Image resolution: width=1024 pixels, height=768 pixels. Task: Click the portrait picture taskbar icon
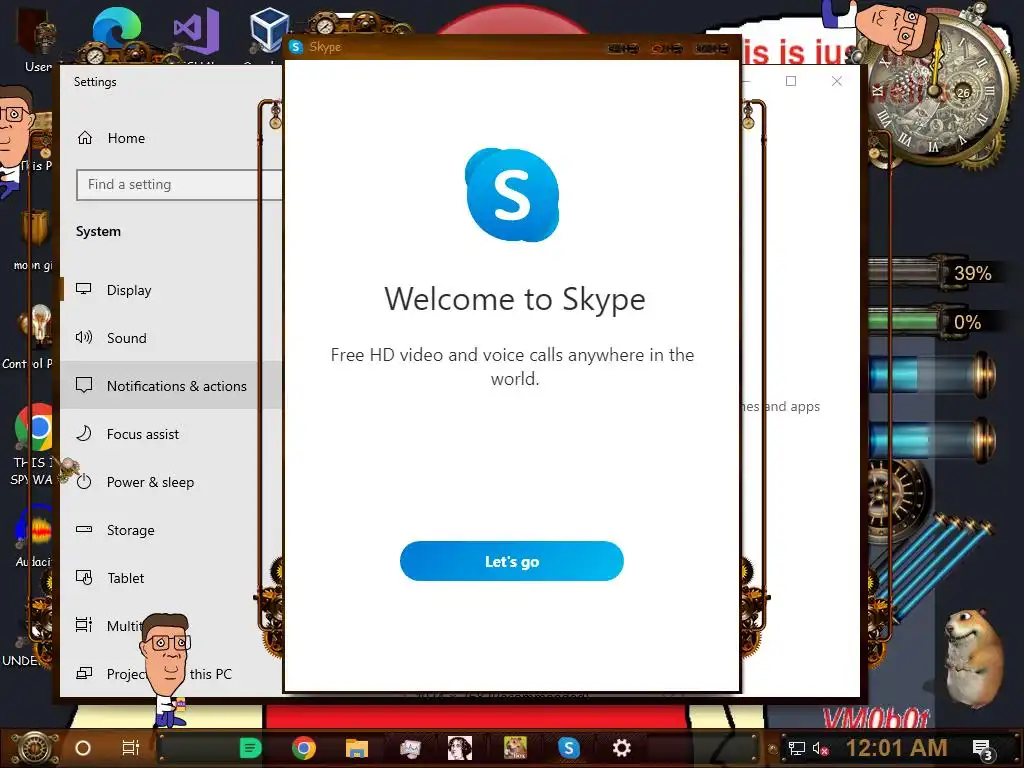[x=460, y=748]
